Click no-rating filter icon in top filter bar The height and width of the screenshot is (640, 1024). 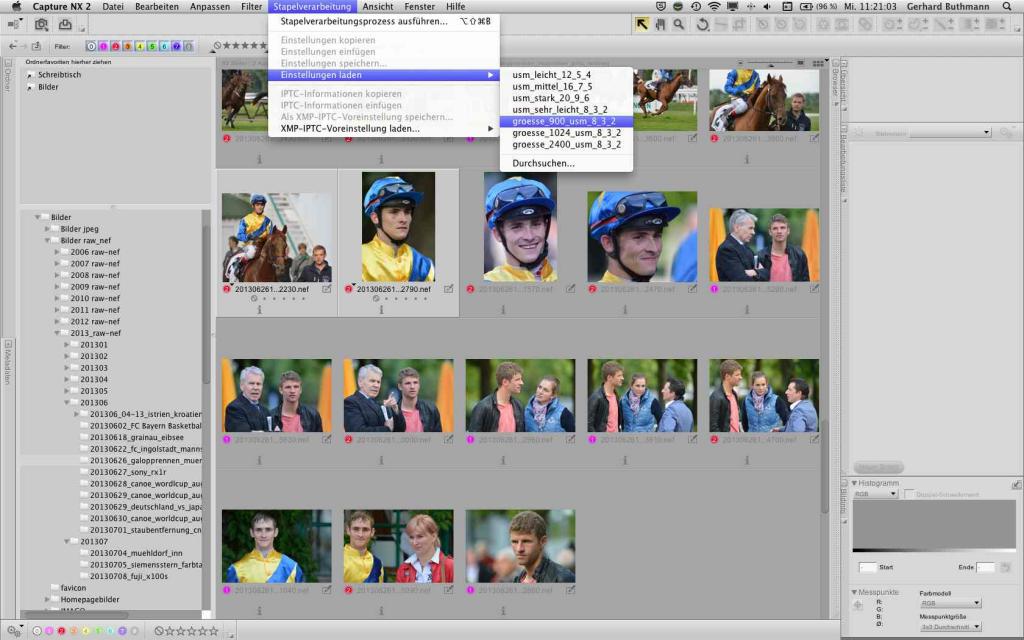pyautogui.click(x=217, y=46)
